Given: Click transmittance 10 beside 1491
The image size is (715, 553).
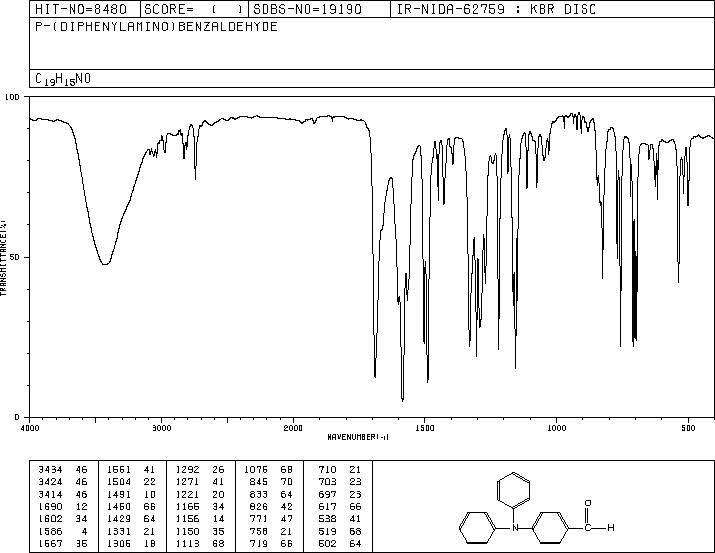Looking at the screenshot, I should (x=150, y=494).
